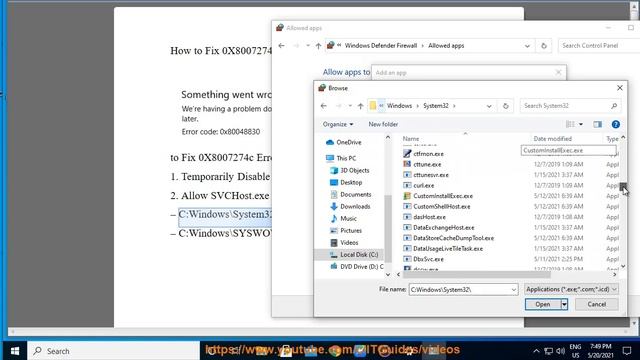Show hidden system tray icons
Screen dimensions: 640x360
(536, 351)
